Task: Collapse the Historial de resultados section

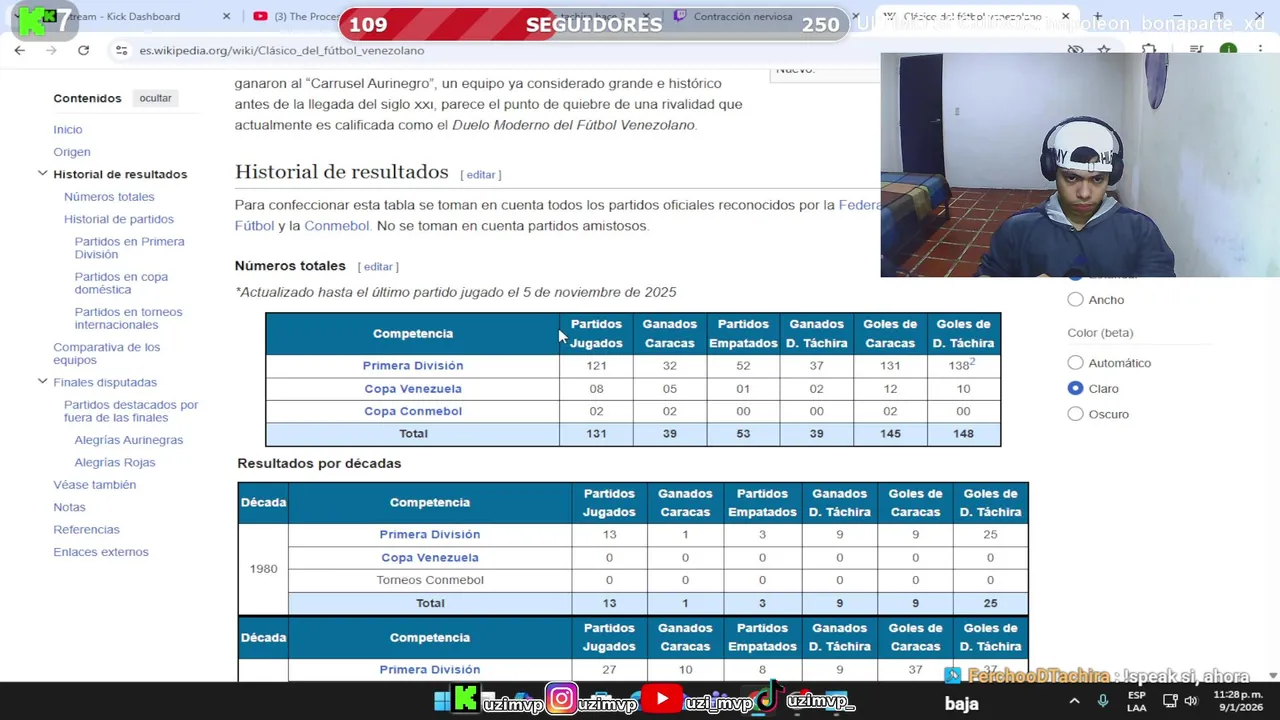Action: pos(42,174)
